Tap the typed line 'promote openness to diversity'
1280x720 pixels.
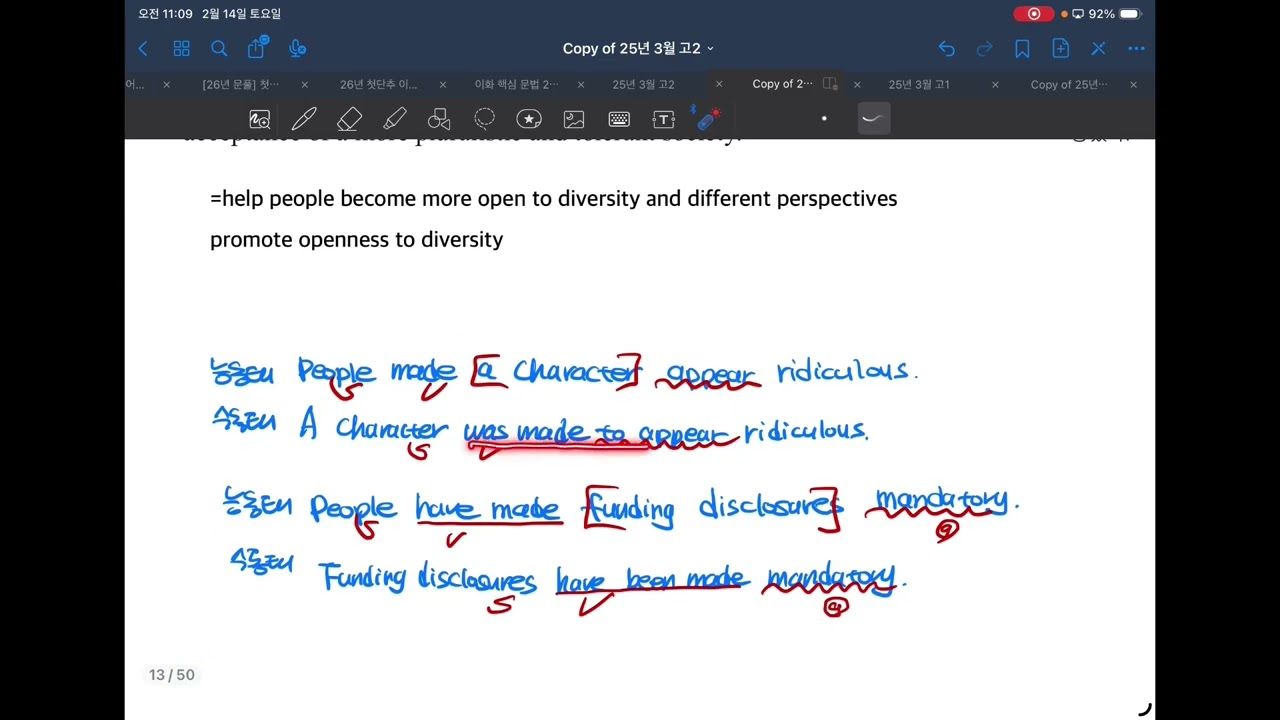point(356,240)
